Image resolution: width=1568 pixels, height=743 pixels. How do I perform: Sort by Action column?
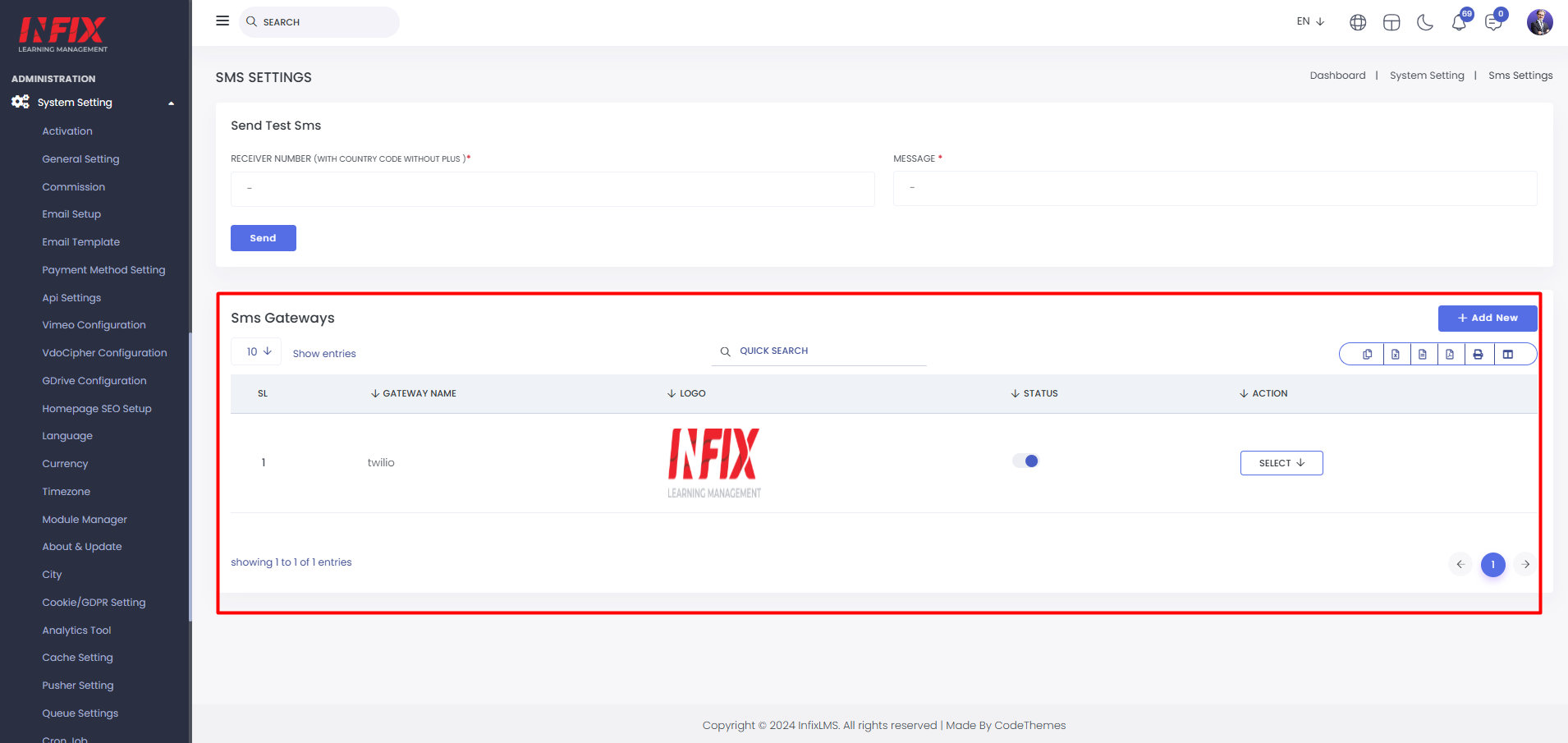point(1263,393)
